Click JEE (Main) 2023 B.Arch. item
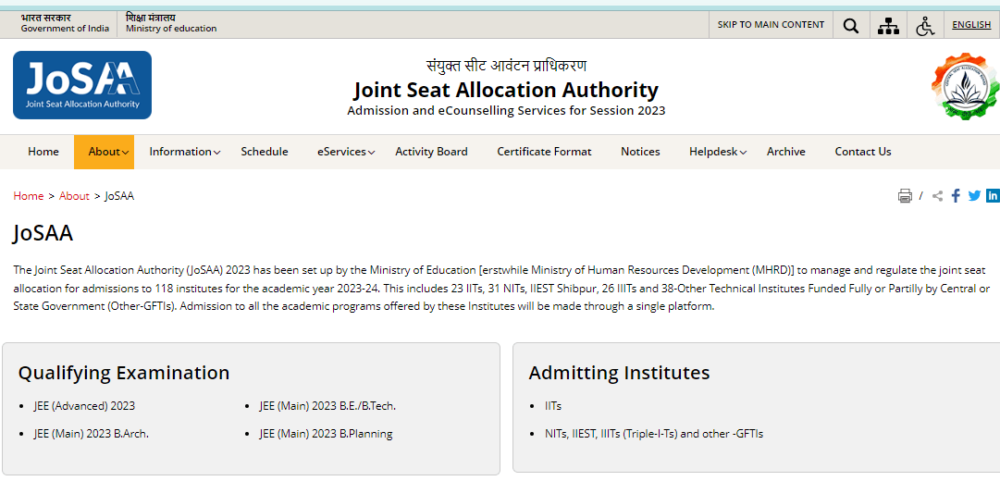 (x=91, y=434)
